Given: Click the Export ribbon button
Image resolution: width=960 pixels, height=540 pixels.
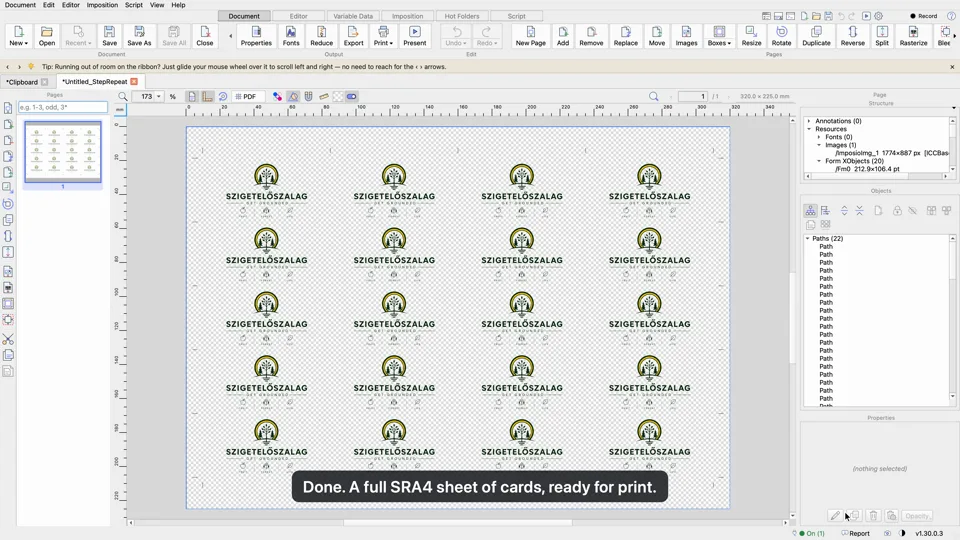Looking at the screenshot, I should 353,36.
